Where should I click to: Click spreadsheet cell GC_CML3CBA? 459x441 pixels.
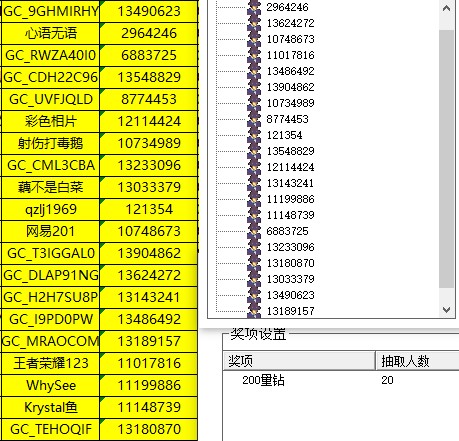coord(50,165)
